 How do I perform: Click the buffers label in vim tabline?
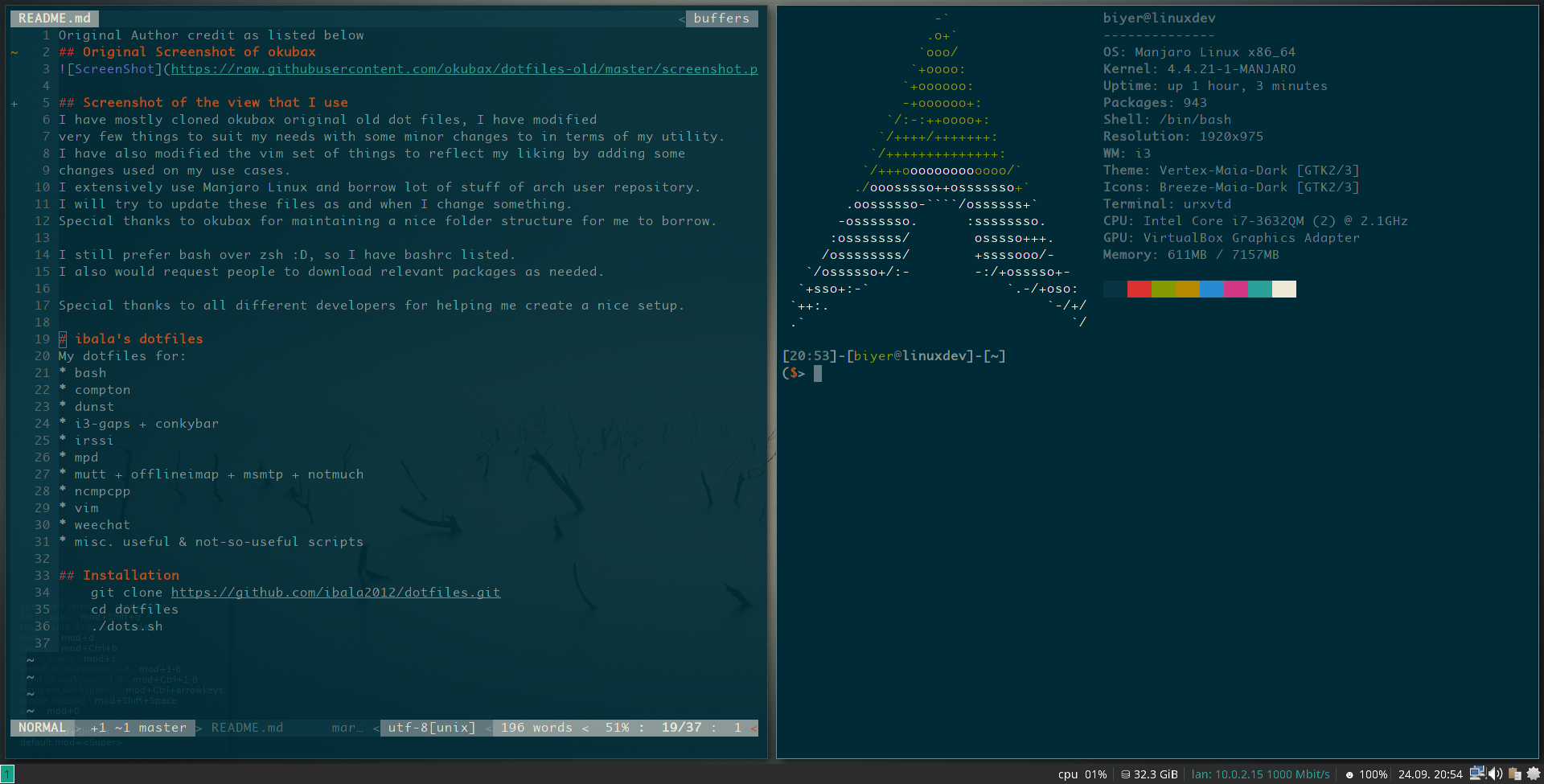721,18
